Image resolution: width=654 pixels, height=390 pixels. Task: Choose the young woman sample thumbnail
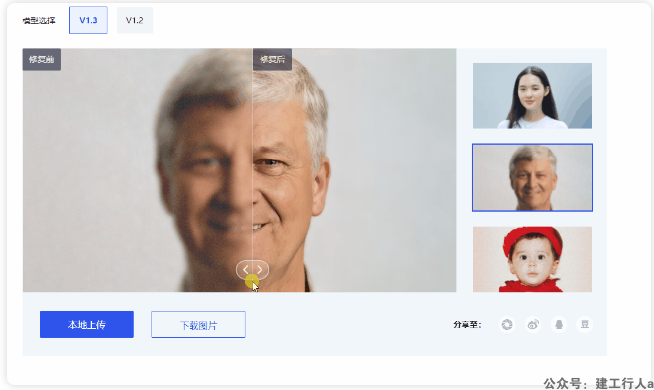(532, 96)
